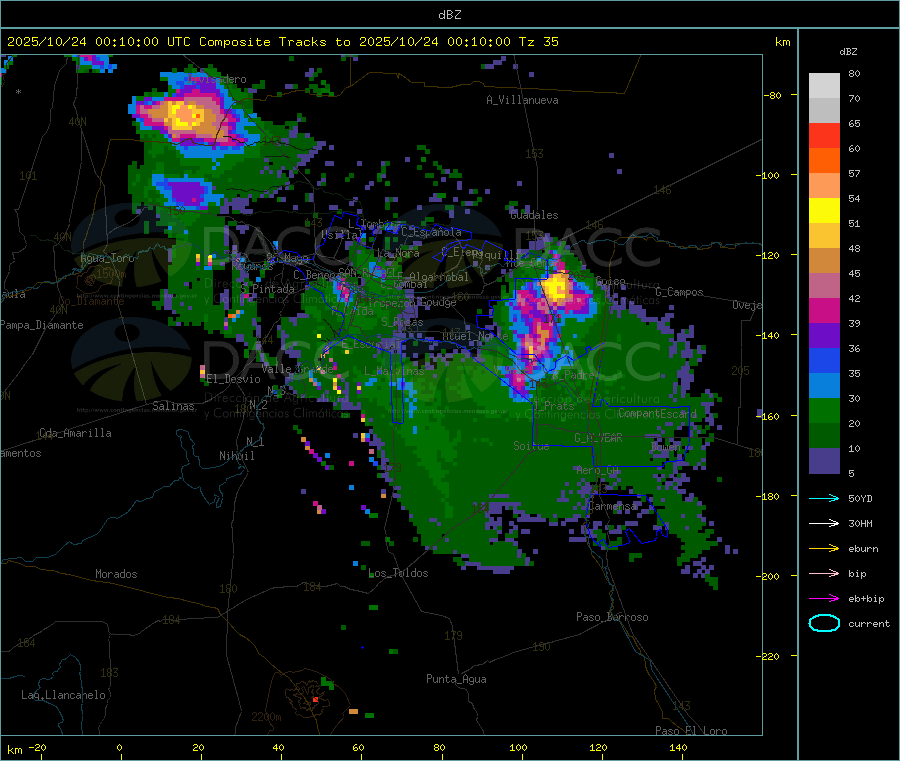
Task: Select the white-gray 70-80 dBZ swatch
Action: point(824,86)
